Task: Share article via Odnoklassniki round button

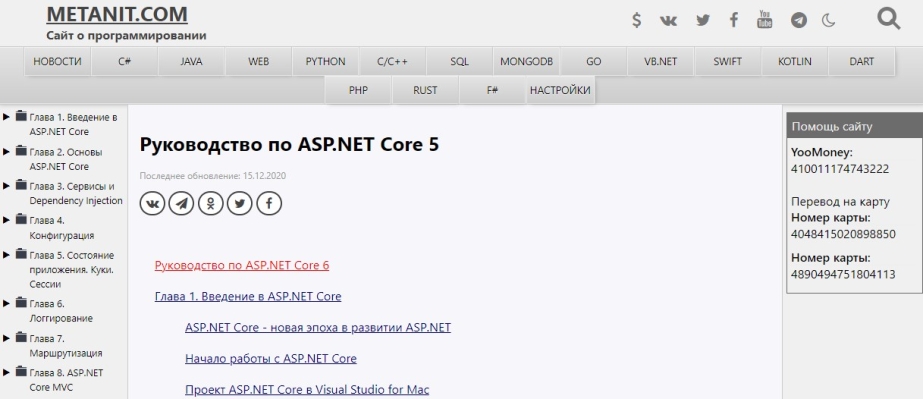Action: (210, 204)
